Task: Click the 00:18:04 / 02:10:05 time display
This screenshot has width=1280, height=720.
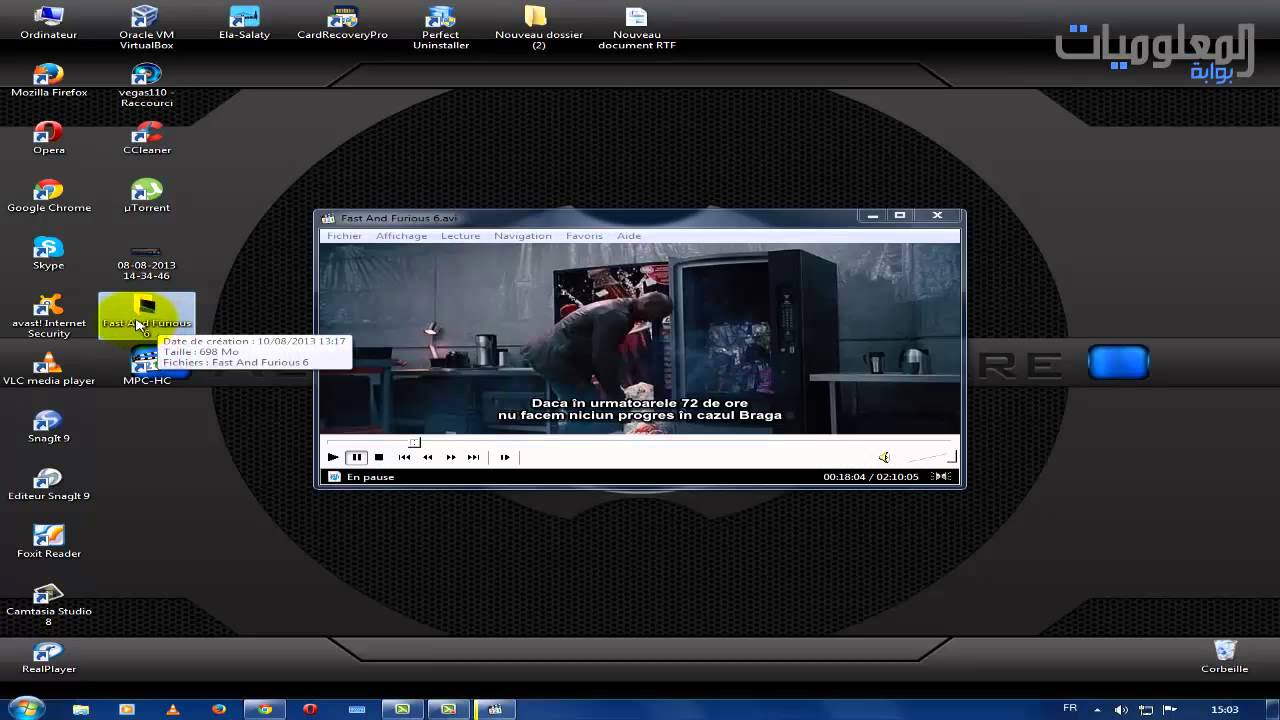Action: coord(870,477)
